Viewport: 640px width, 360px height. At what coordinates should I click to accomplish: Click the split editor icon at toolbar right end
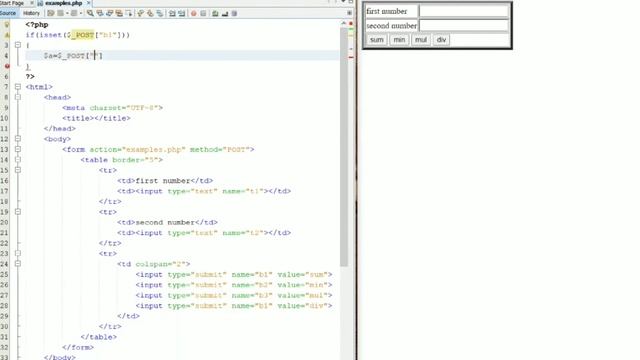click(349, 13)
